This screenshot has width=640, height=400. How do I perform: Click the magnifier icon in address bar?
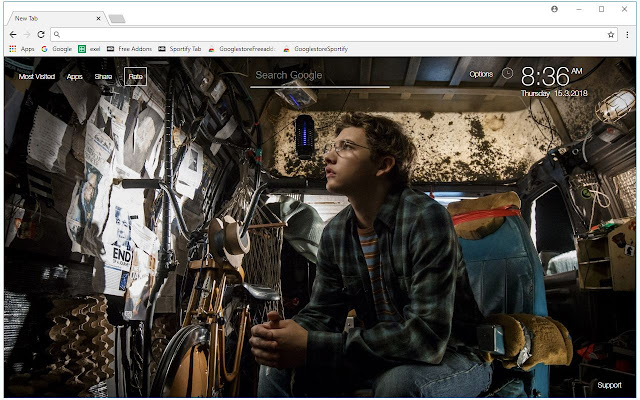[57, 35]
